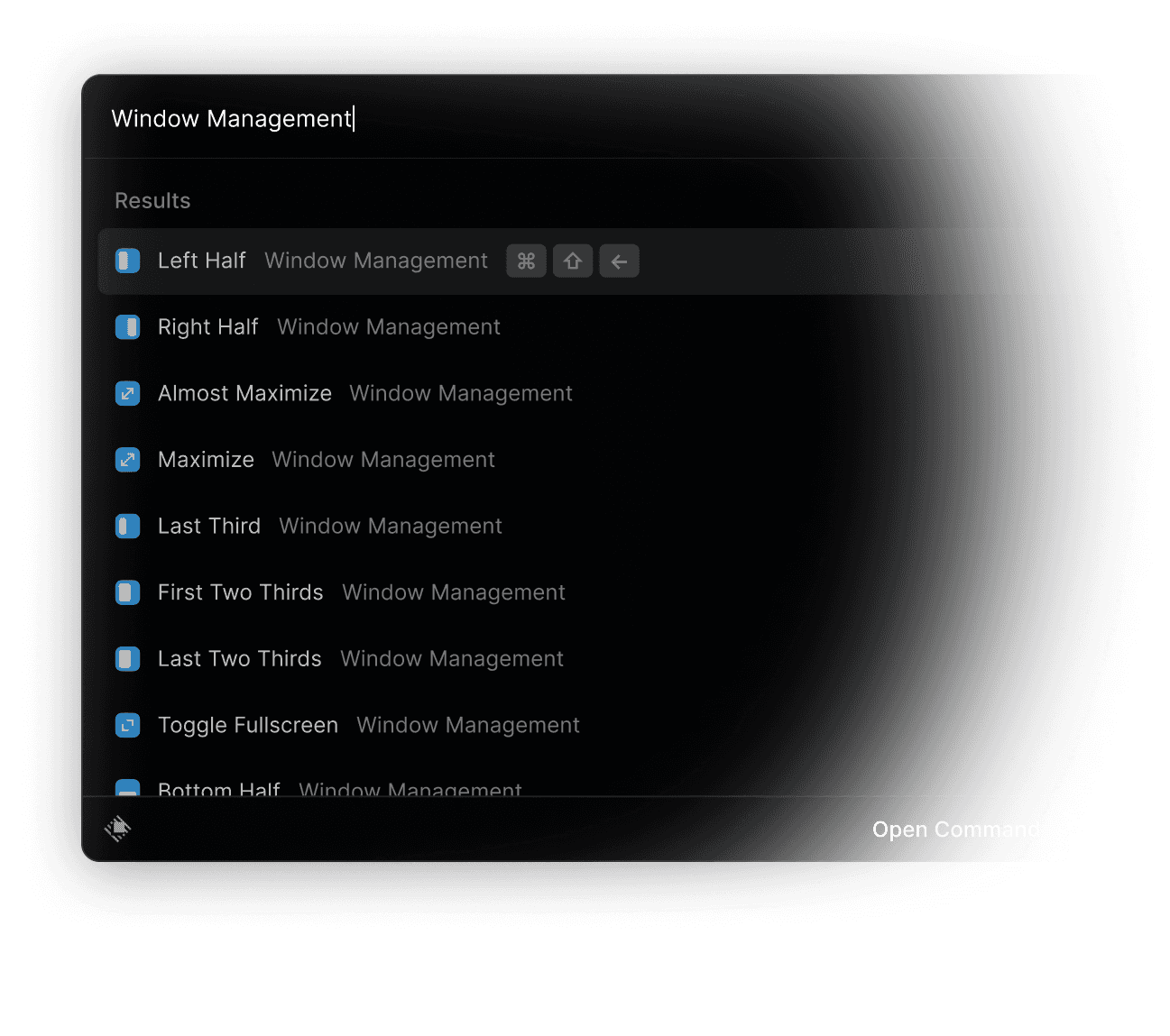Click the Last Two Thirds icon

[127, 659]
